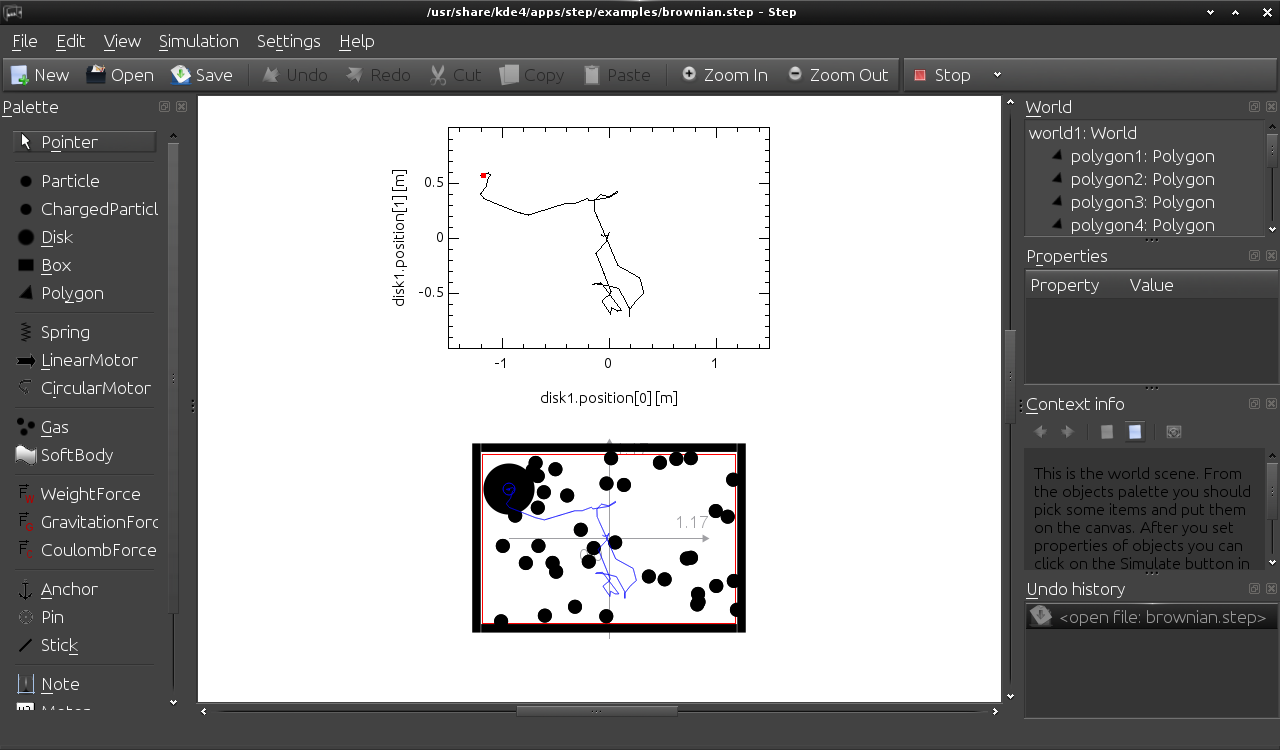Image resolution: width=1280 pixels, height=750 pixels.
Task: Click Open in the toolbar
Action: pos(120,75)
